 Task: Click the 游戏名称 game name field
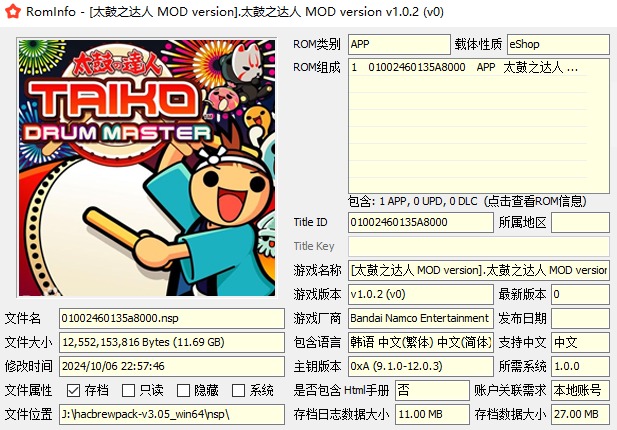478,270
